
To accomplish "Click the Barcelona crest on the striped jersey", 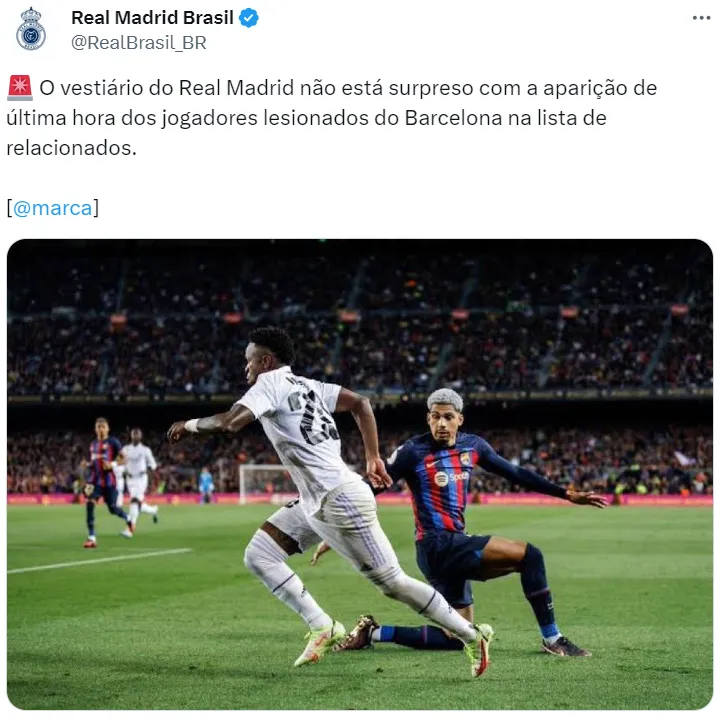I will pos(465,459).
